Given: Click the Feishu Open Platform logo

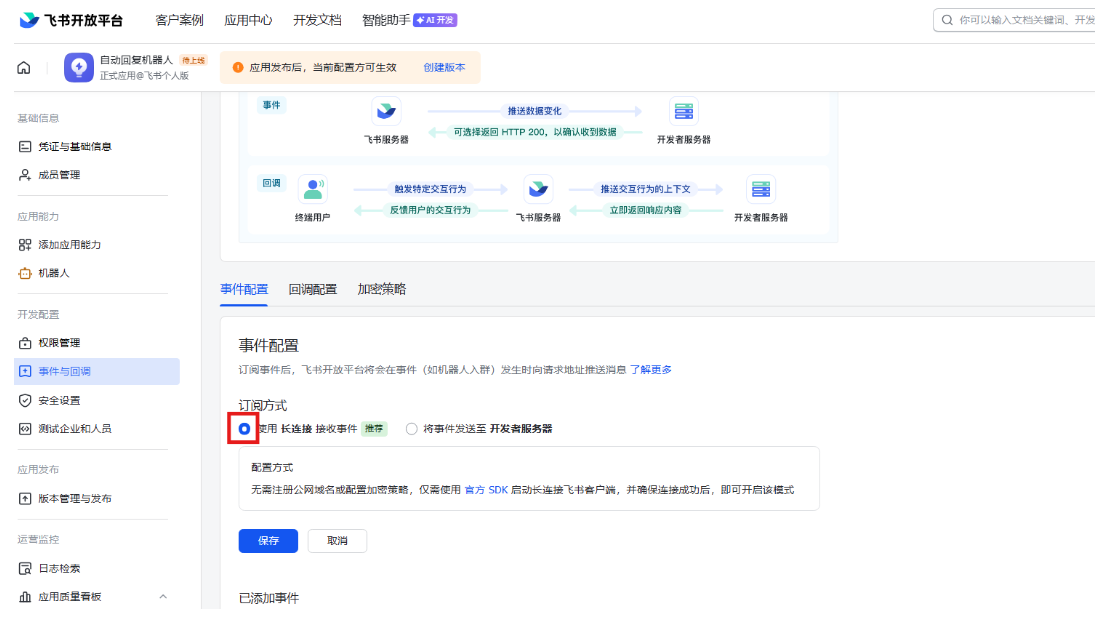Looking at the screenshot, I should pos(71,20).
